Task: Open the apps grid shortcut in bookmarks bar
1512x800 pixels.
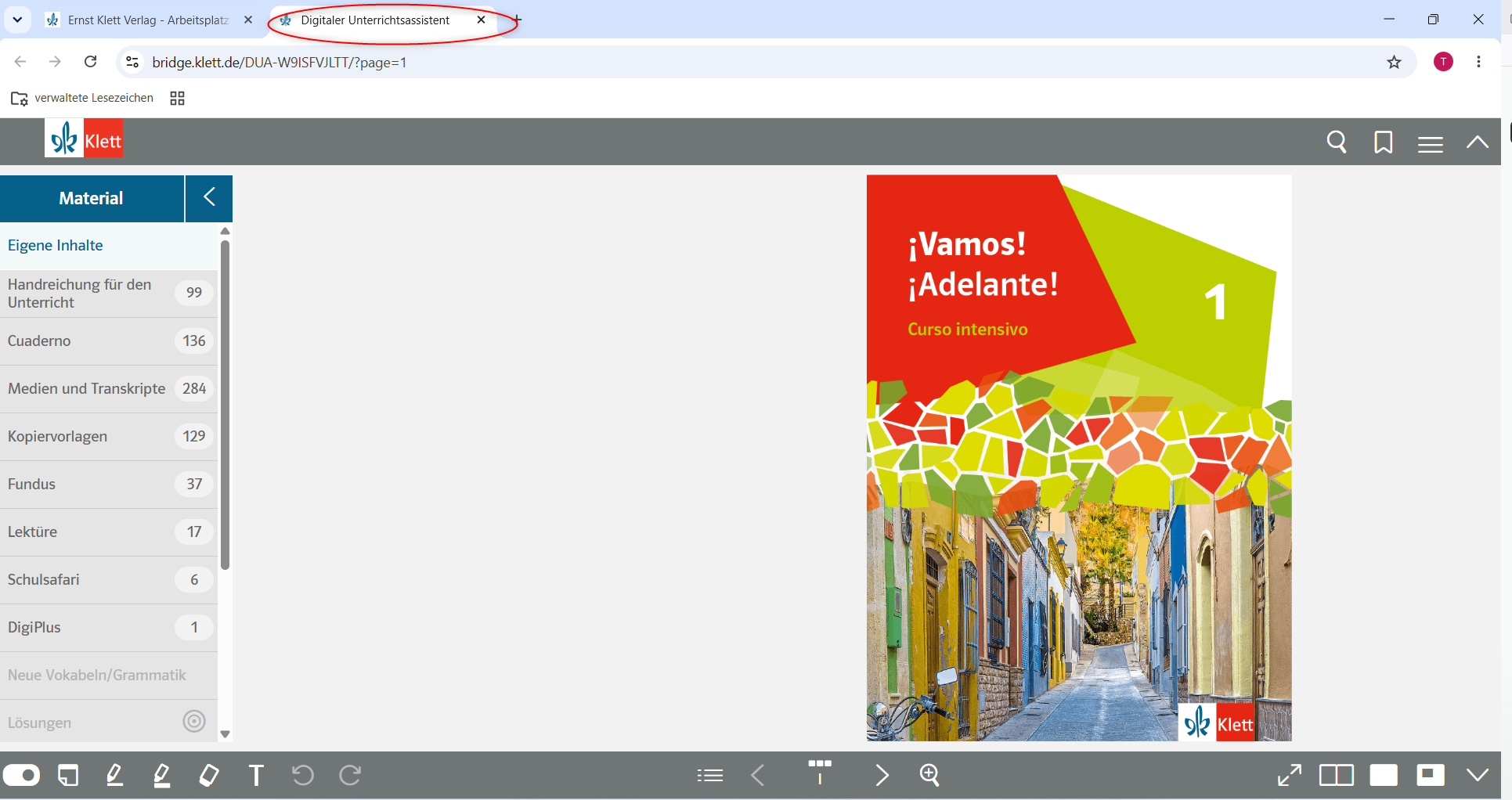Action: pos(178,98)
